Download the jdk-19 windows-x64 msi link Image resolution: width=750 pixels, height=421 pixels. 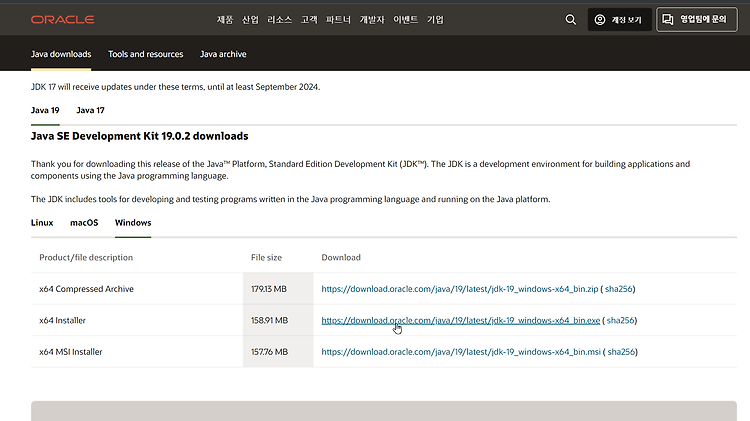(x=461, y=352)
